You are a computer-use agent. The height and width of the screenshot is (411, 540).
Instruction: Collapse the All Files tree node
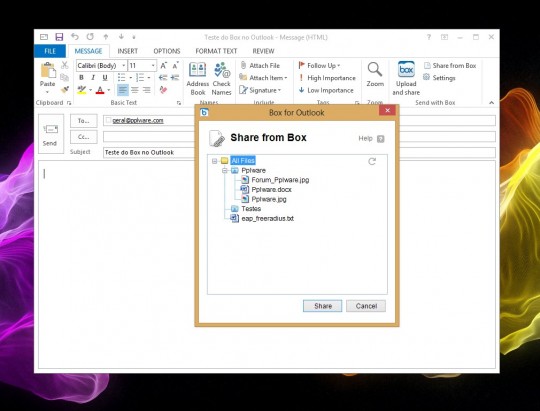tap(215, 161)
